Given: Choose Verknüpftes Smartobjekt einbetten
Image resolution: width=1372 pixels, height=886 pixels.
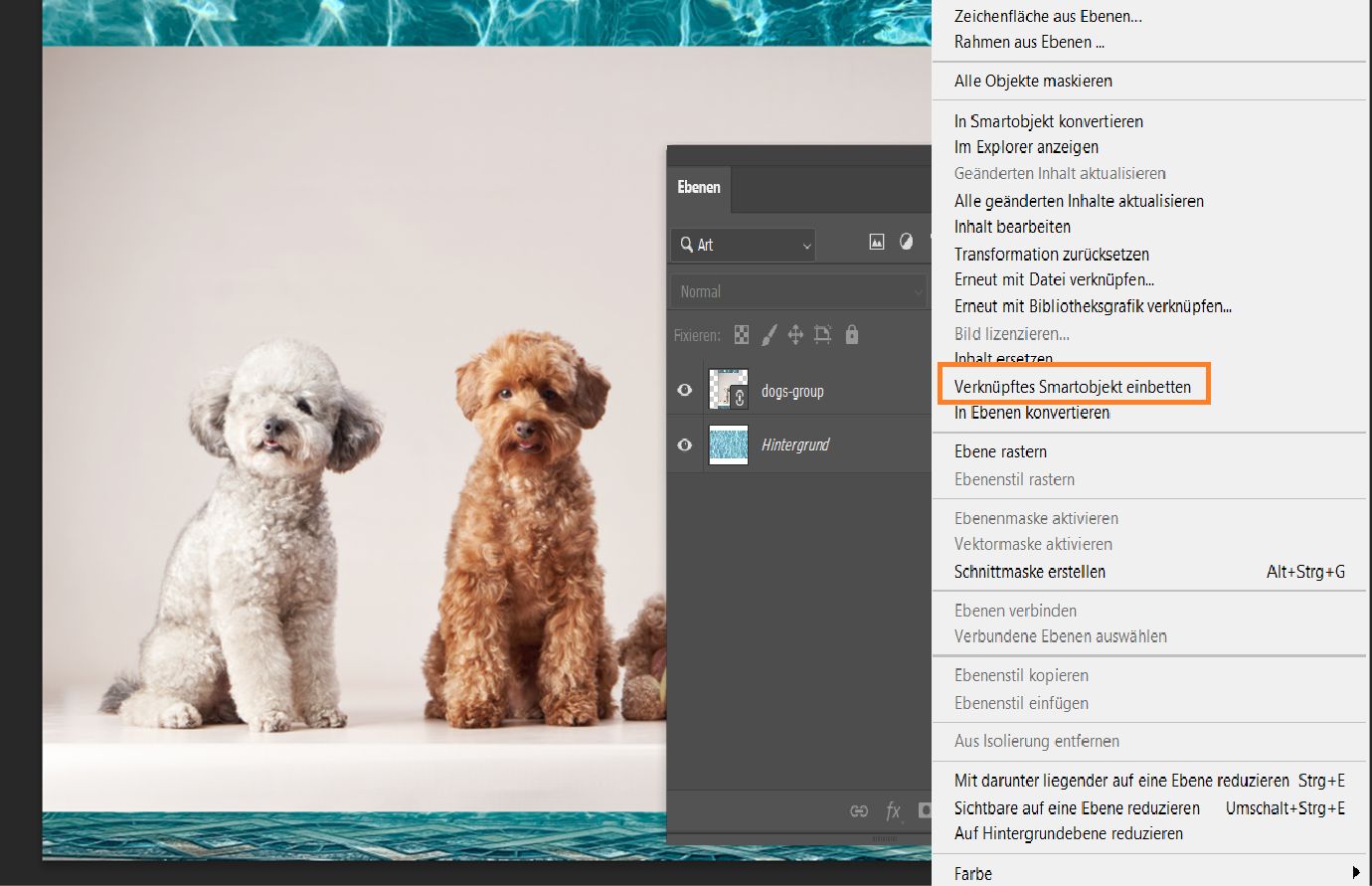Looking at the screenshot, I should pos(1073,387).
